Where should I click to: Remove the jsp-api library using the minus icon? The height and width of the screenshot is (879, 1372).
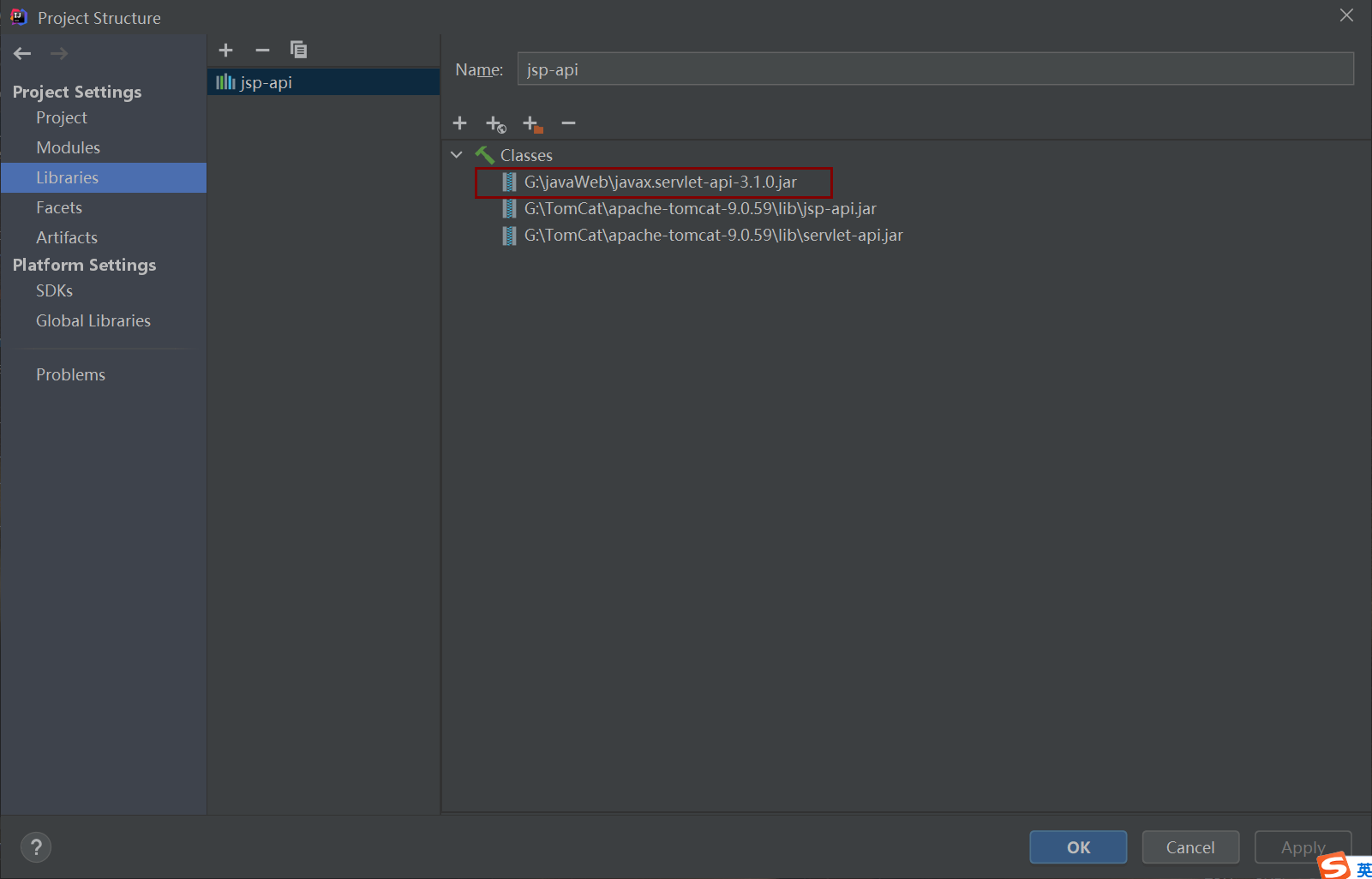(x=262, y=50)
